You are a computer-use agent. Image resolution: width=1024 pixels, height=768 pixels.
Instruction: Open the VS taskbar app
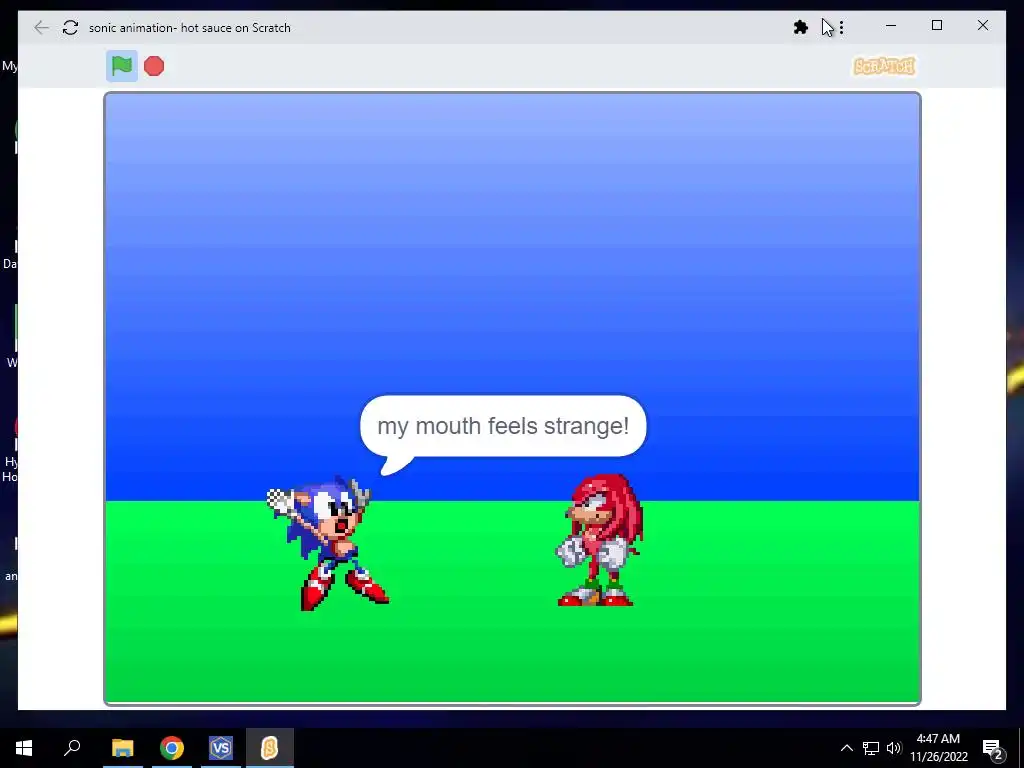point(221,748)
